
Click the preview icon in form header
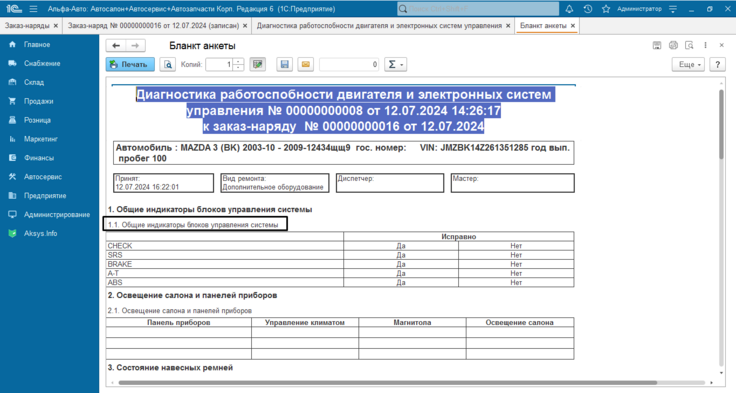[689, 46]
